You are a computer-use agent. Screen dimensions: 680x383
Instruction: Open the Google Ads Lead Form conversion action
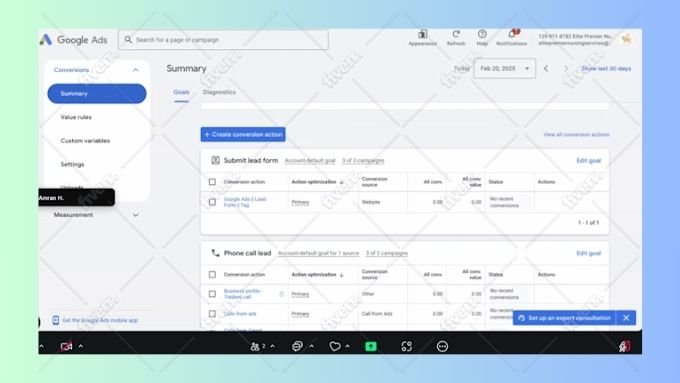[245, 202]
